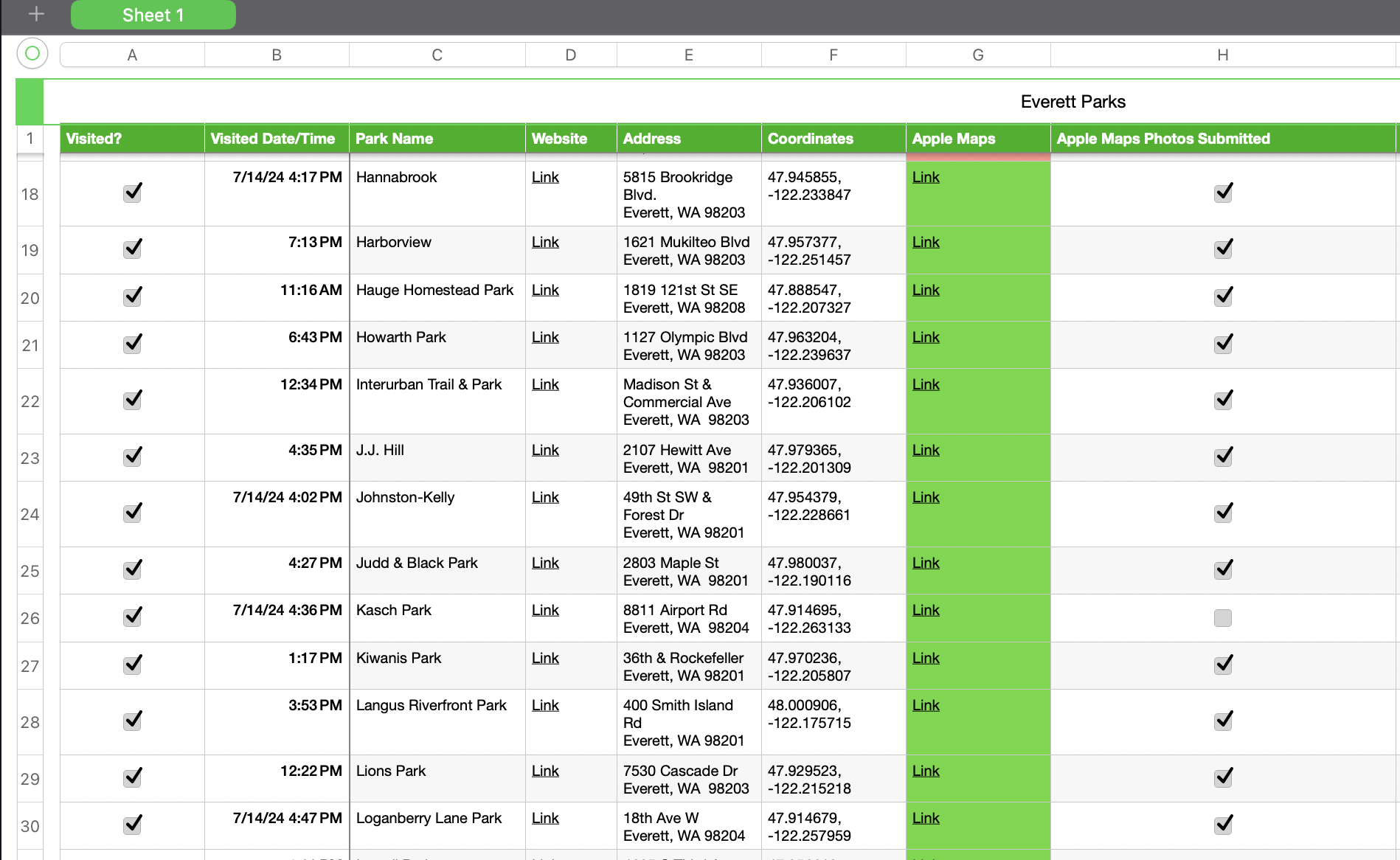This screenshot has height=860, width=1400.
Task: Toggle Hannabrook's Visited checkbox
Action: pos(132,193)
